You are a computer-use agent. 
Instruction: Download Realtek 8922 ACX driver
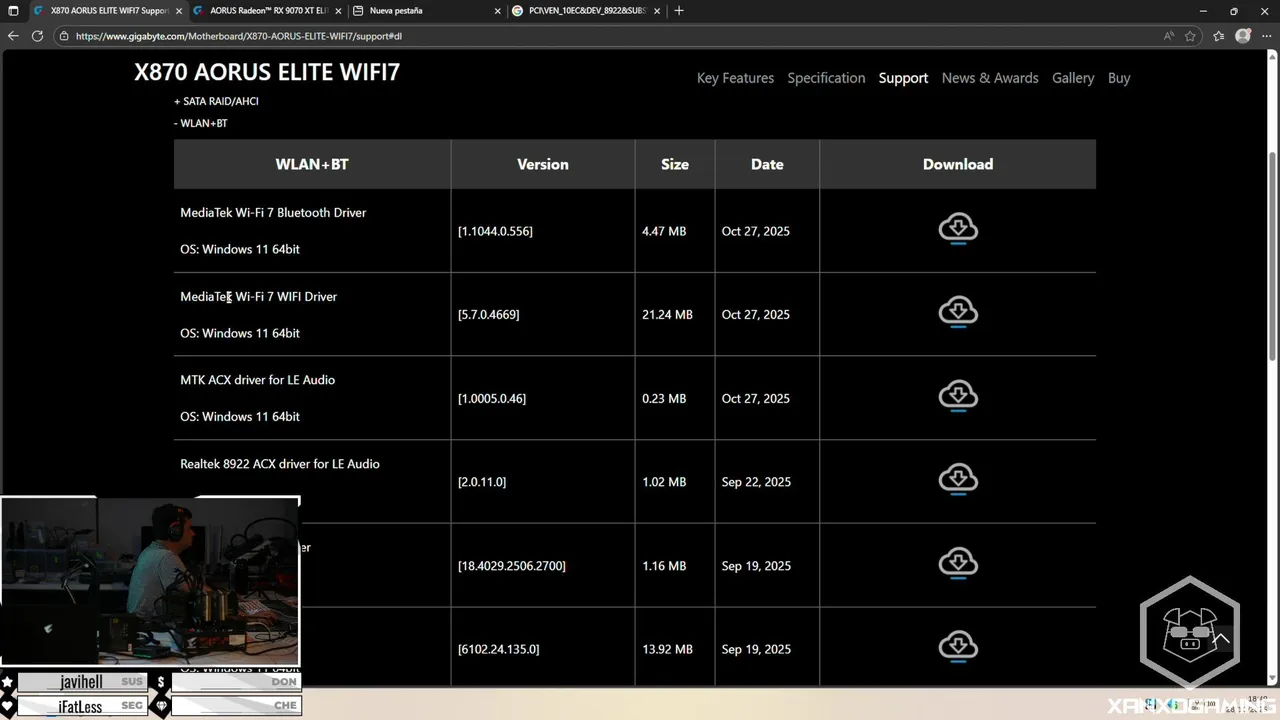(x=958, y=481)
